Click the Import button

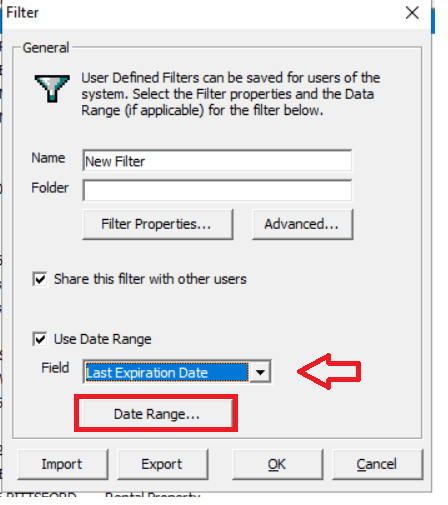pyautogui.click(x=62, y=464)
